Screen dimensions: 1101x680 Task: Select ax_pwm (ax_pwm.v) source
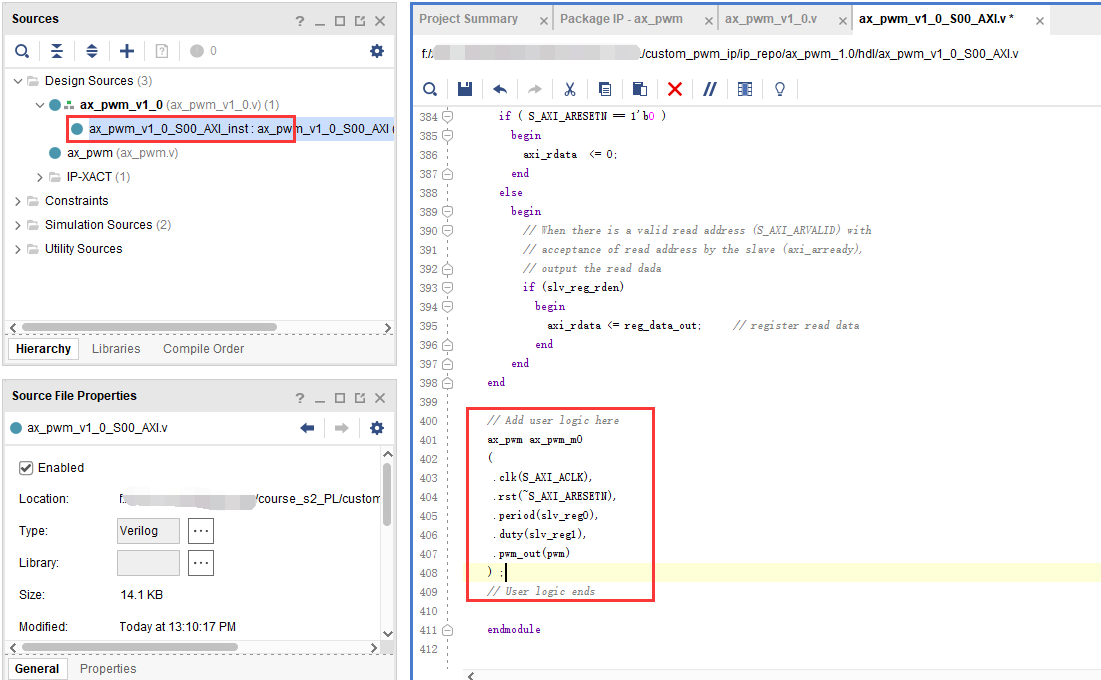(x=122, y=153)
